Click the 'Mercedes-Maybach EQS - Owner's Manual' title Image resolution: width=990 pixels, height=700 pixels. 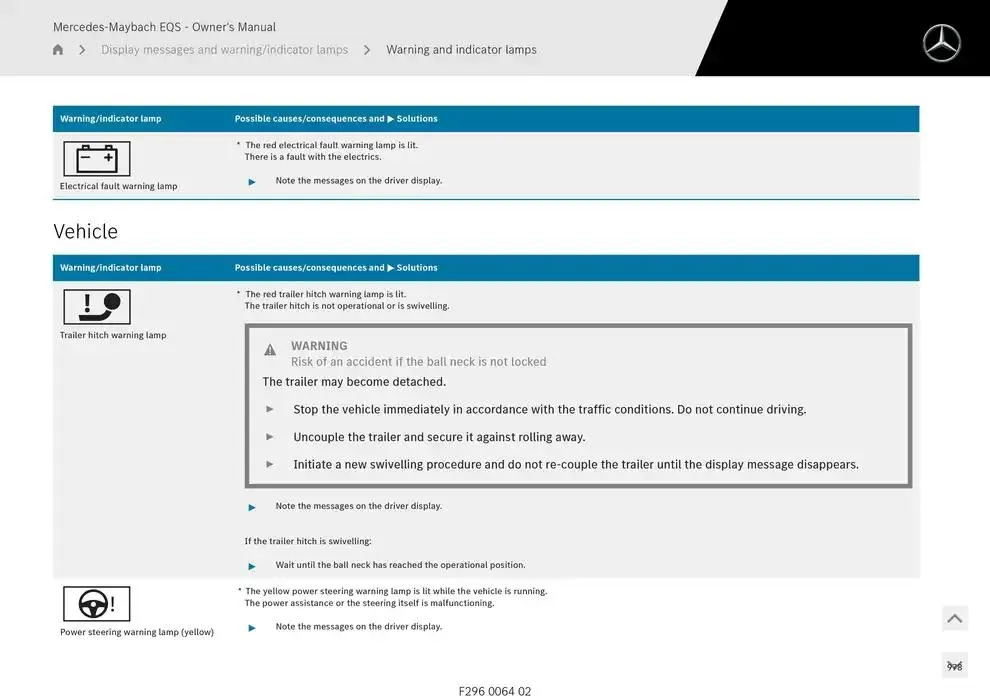click(164, 27)
